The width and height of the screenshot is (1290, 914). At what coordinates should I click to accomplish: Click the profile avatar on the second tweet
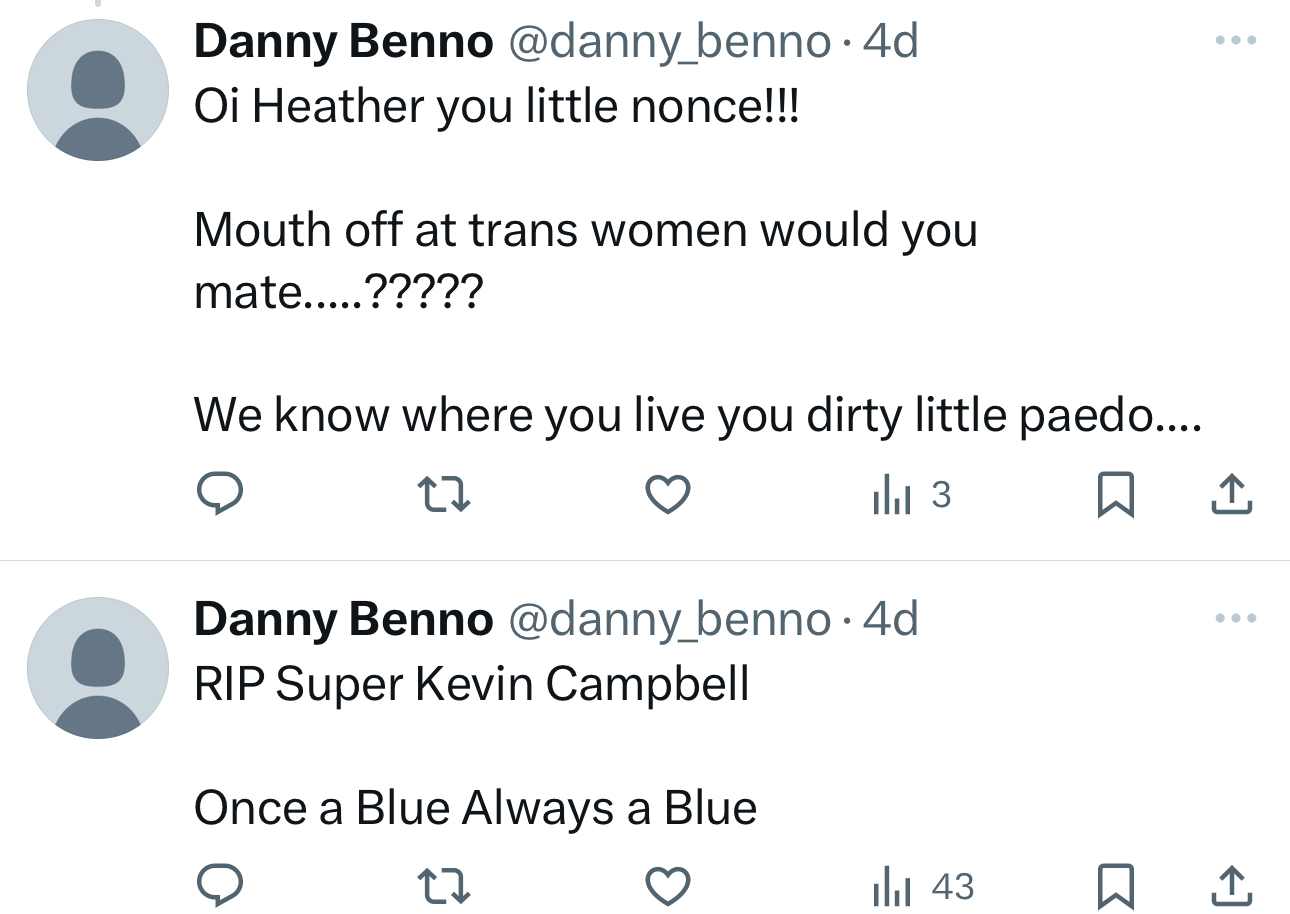[98, 668]
